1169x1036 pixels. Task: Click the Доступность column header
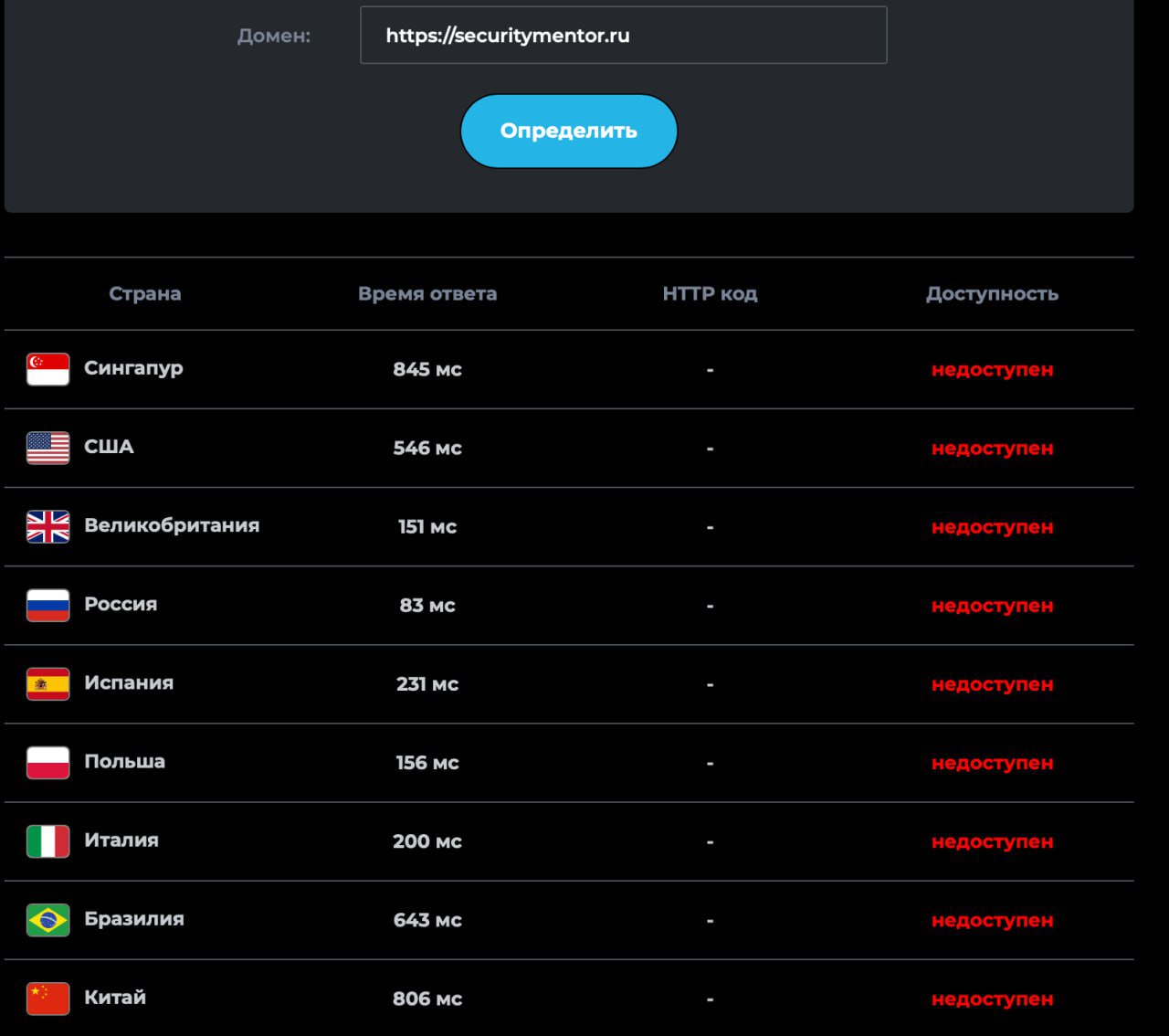[993, 293]
